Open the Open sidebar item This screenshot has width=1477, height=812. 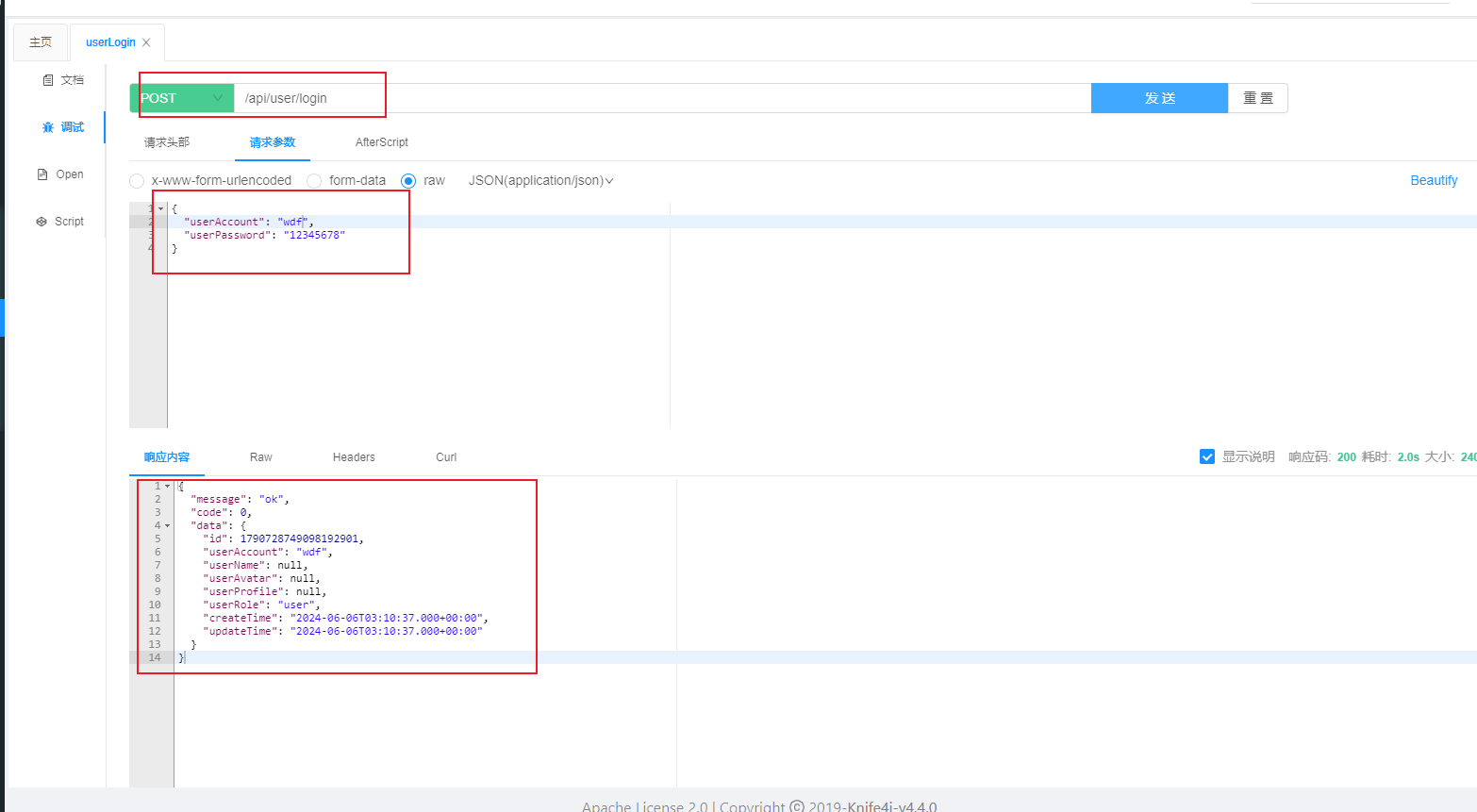click(x=60, y=174)
